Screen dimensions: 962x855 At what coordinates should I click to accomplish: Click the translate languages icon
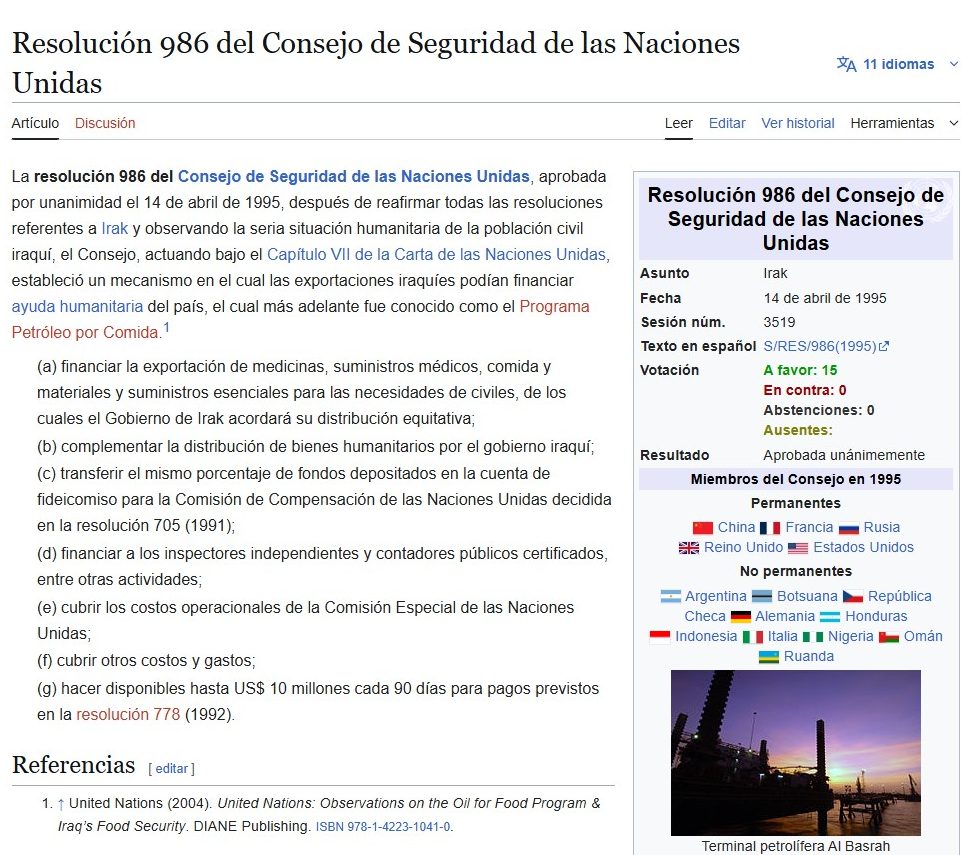coord(846,65)
